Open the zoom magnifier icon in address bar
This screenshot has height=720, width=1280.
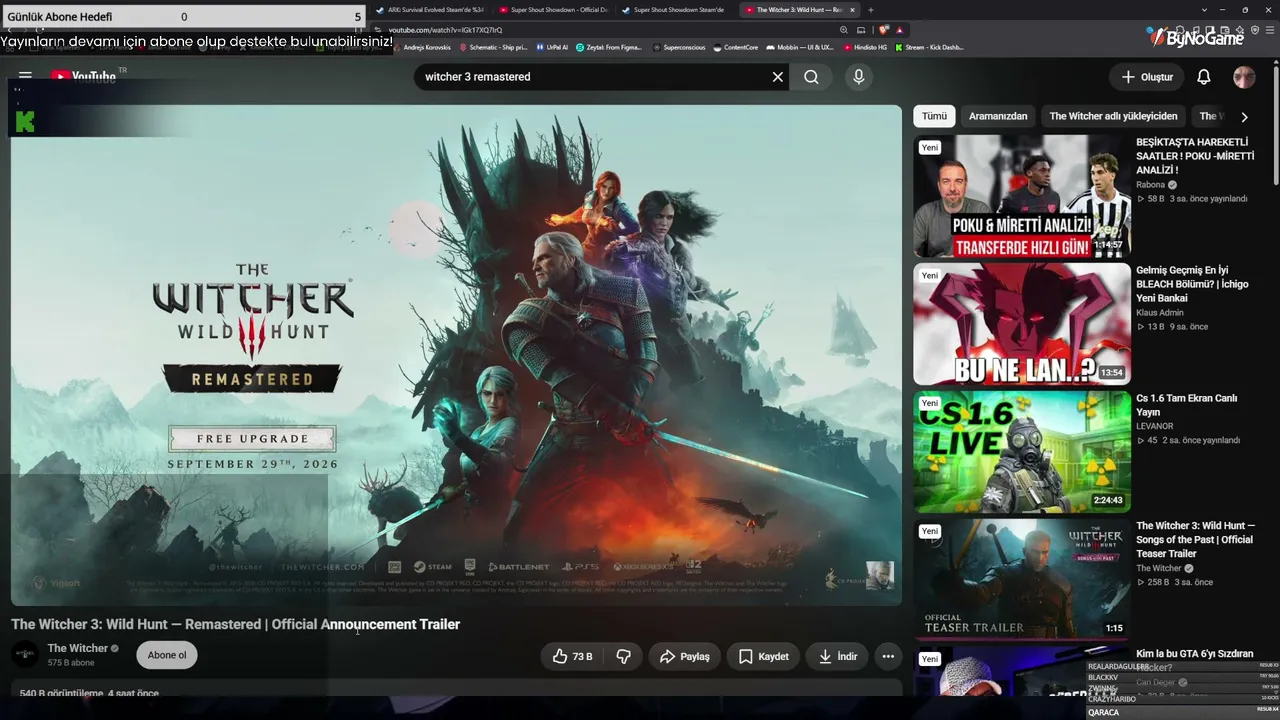coord(844,30)
